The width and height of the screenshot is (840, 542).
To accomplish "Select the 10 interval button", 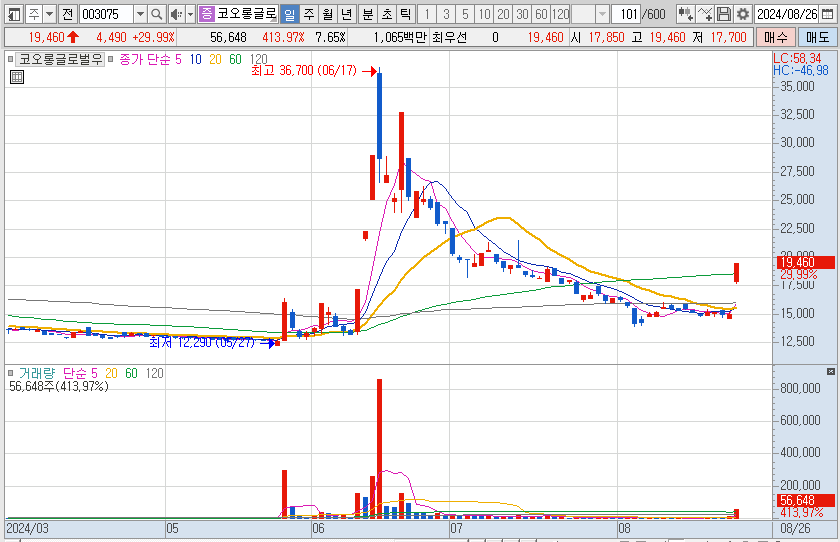I will point(484,14).
